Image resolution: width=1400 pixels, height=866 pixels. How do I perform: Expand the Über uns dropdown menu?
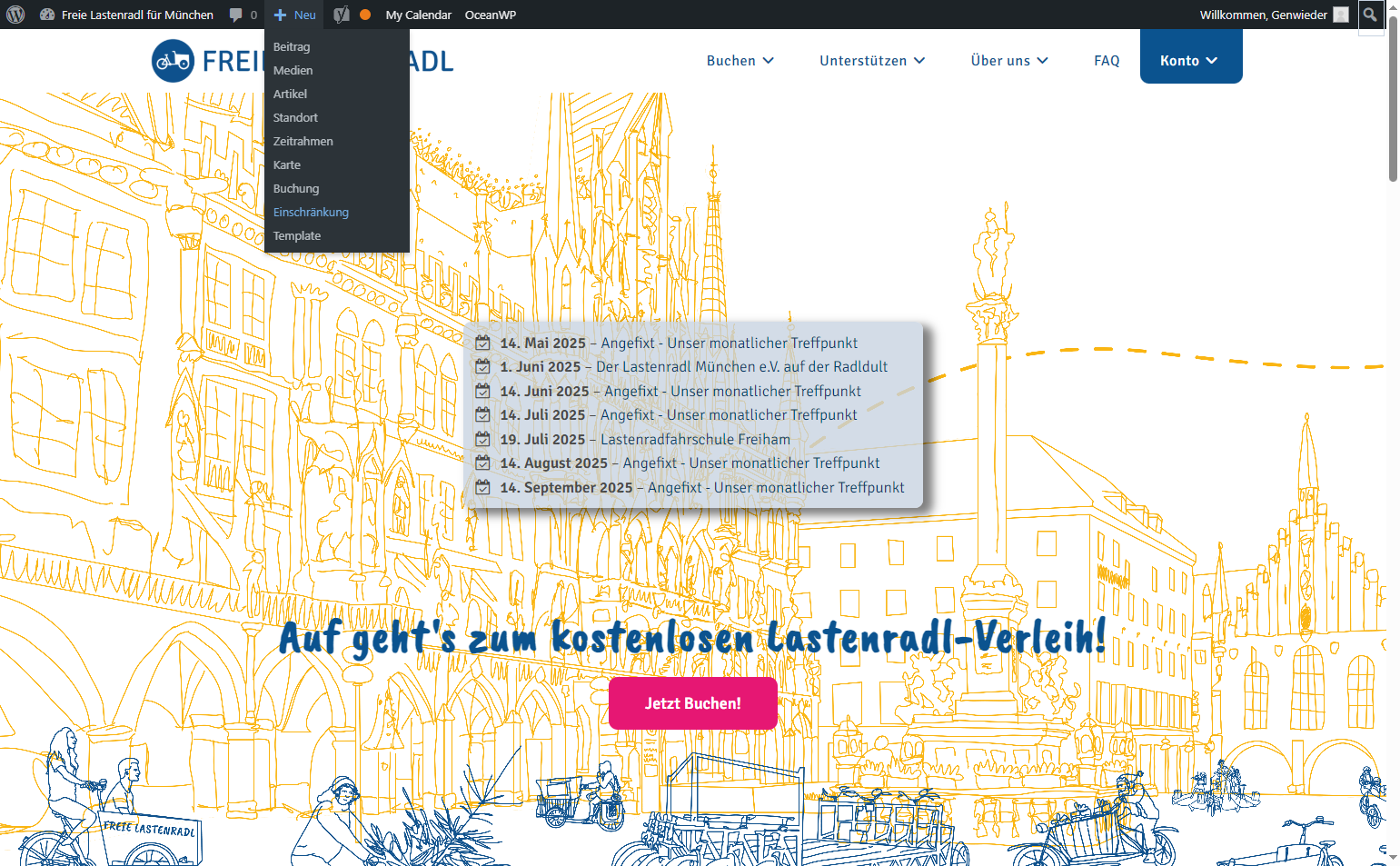[1009, 61]
